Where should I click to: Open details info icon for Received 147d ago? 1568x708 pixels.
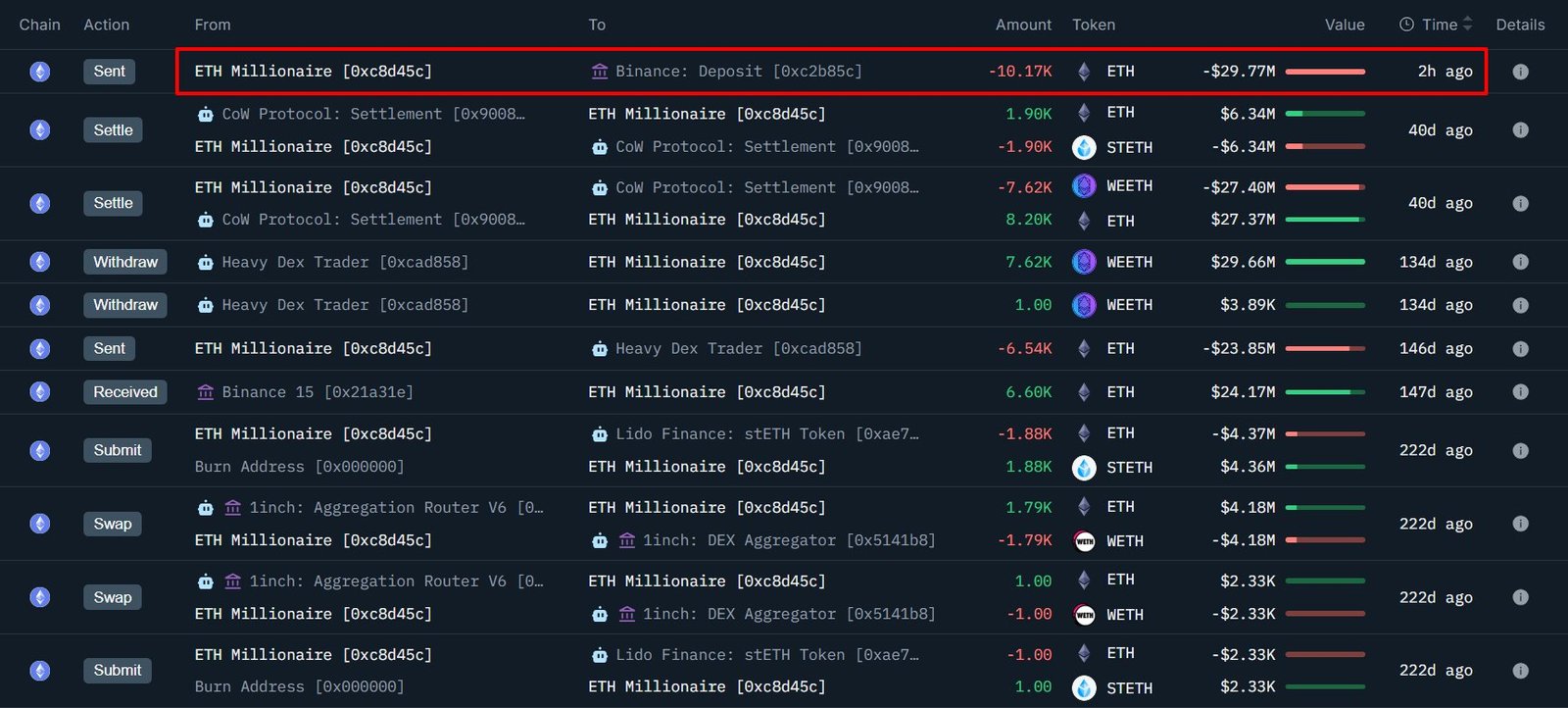click(x=1520, y=392)
